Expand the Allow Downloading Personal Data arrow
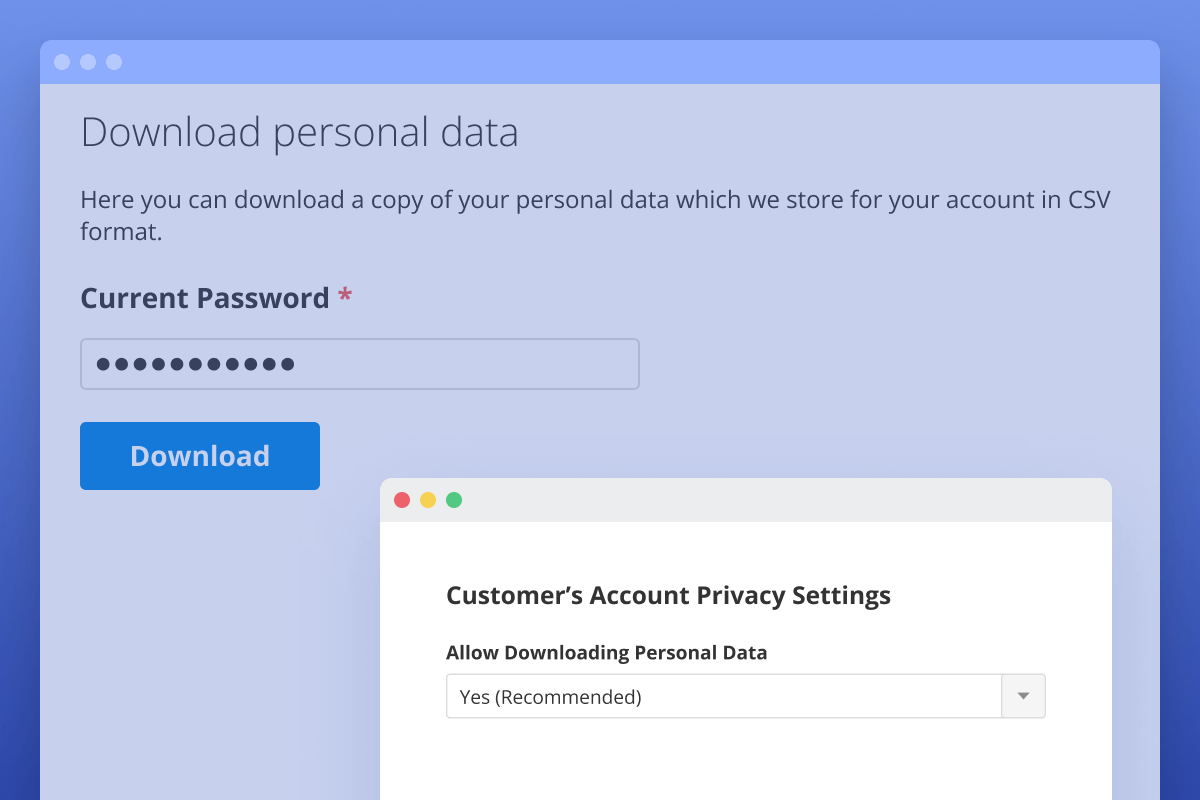The image size is (1200, 800). (1023, 696)
